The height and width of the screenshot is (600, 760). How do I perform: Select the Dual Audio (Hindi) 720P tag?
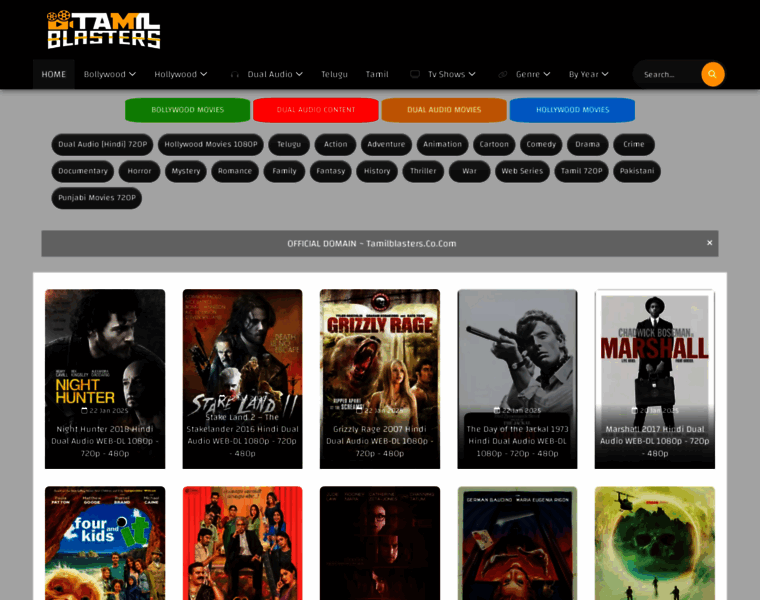[102, 144]
